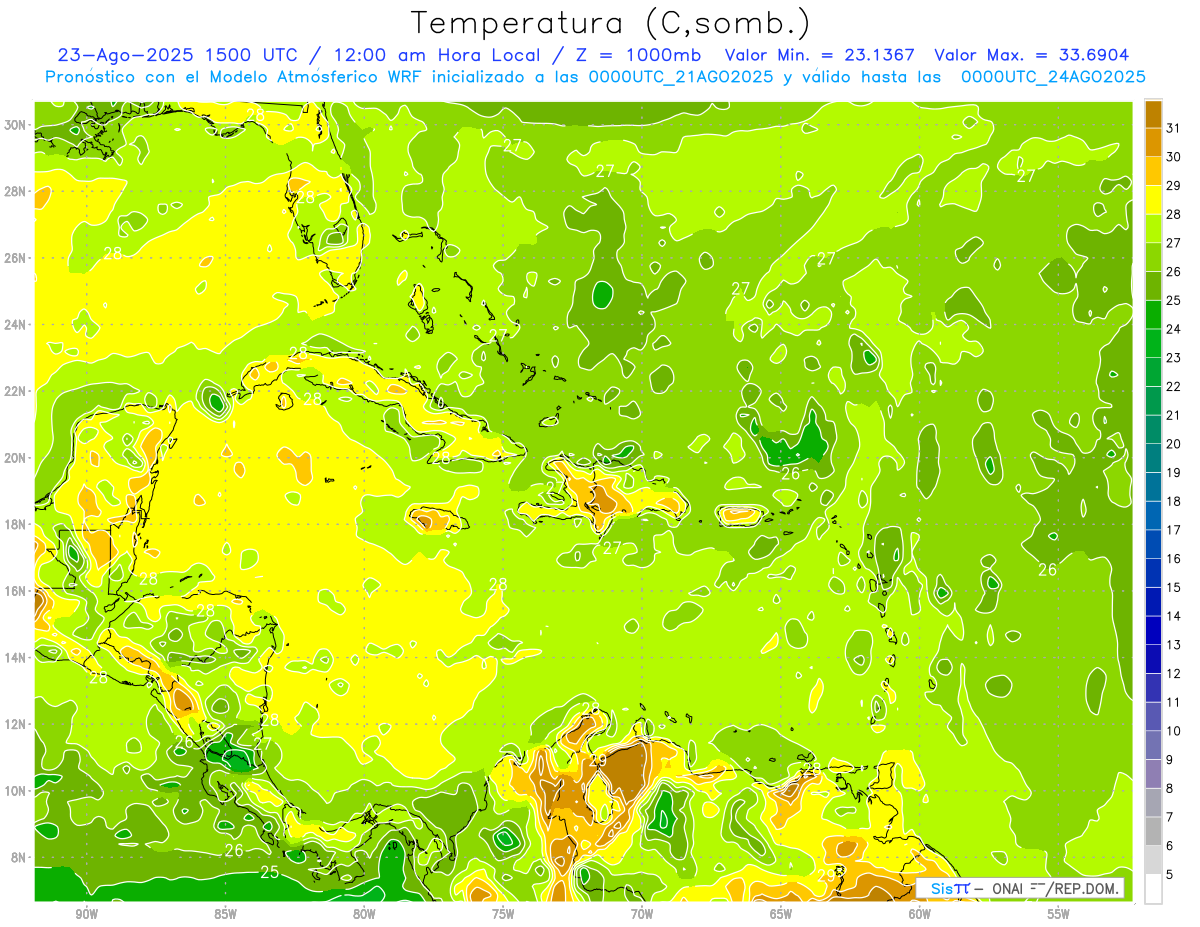Click the '26N' latitude axis label
The width and height of the screenshot is (1200, 927).
click(x=17, y=258)
